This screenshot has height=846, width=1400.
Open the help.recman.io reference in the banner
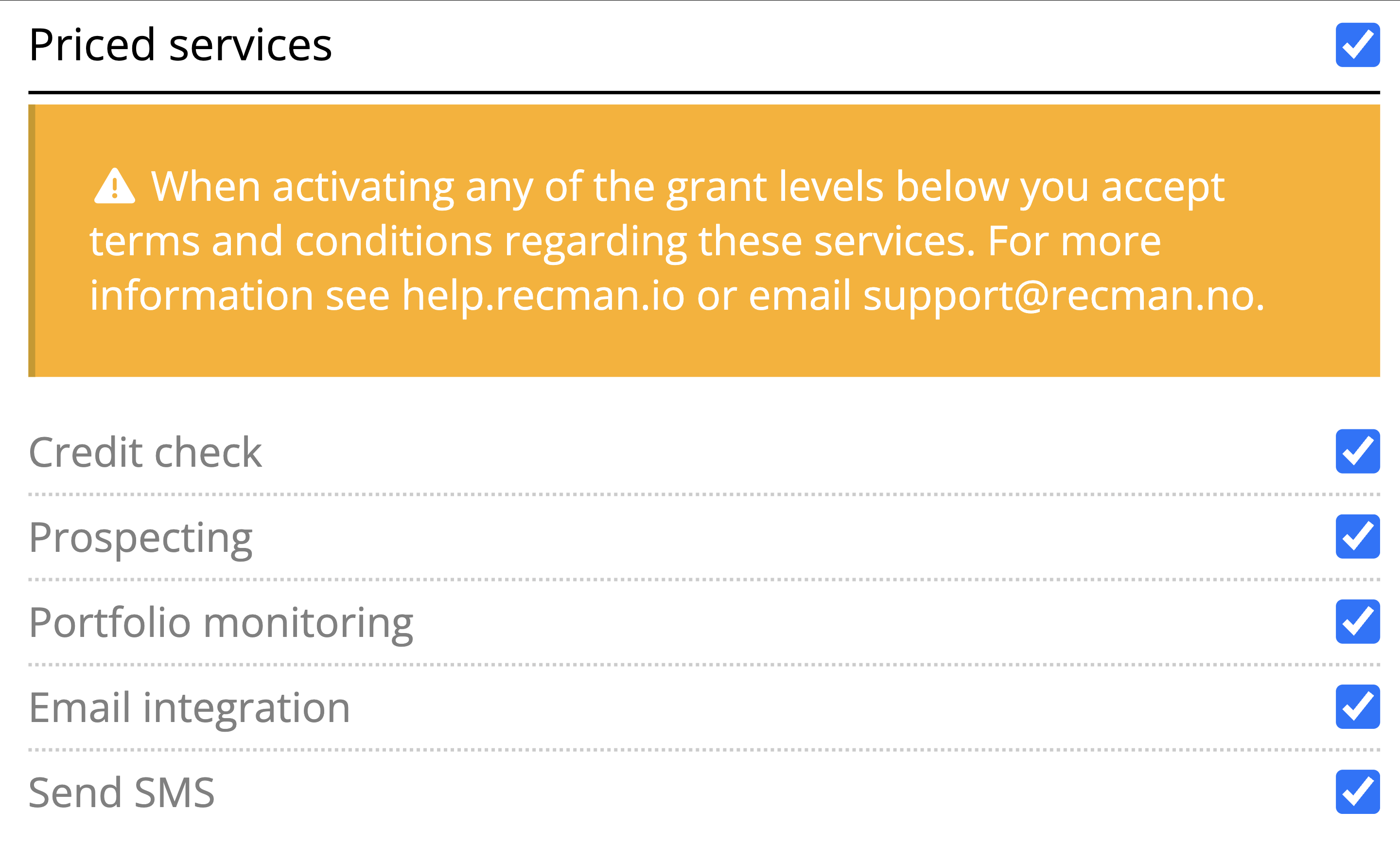point(543,296)
